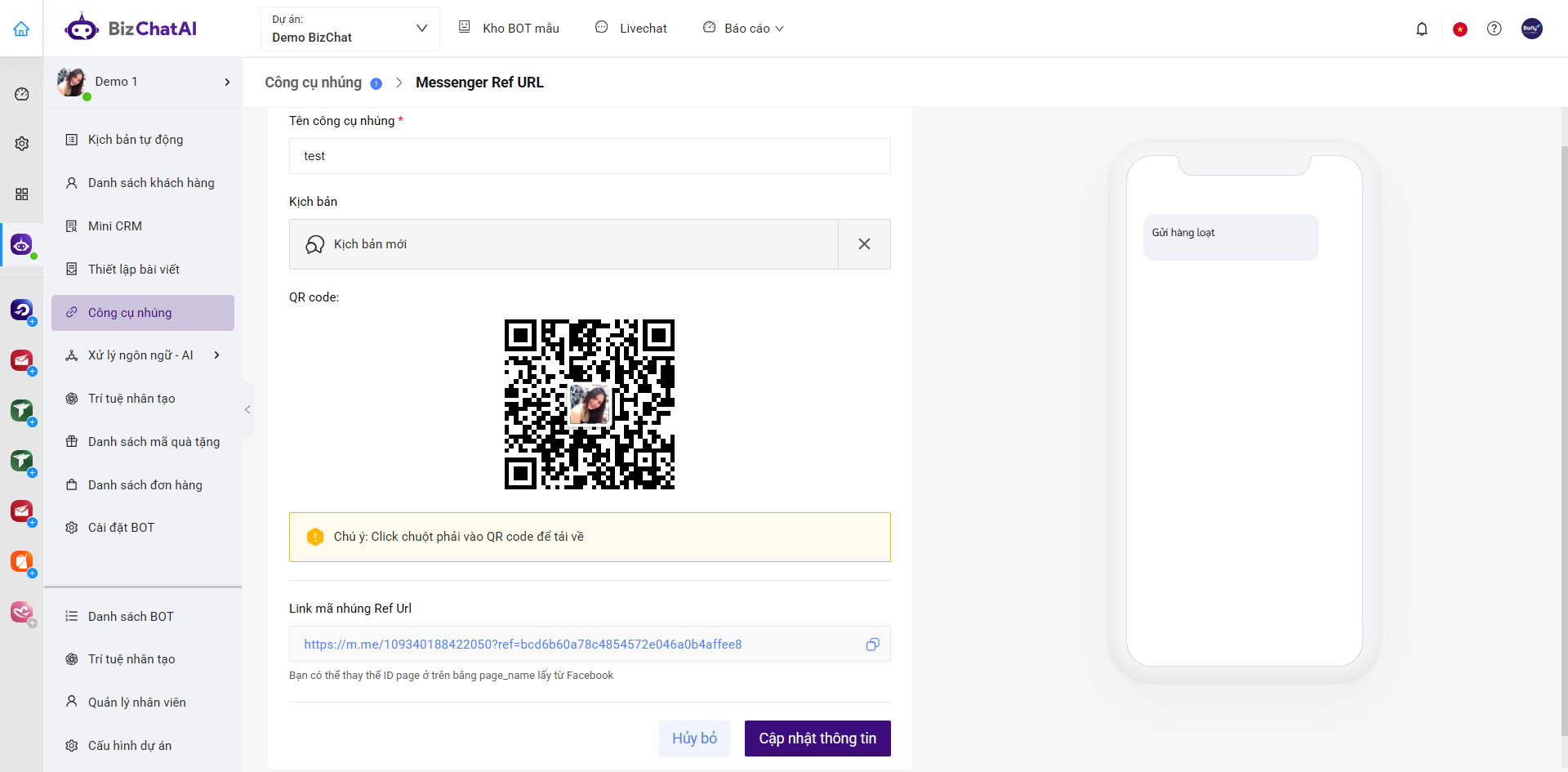Click the Bạn có thể thay thế ID page hint
This screenshot has height=772, width=1568.
pyautogui.click(x=451, y=676)
